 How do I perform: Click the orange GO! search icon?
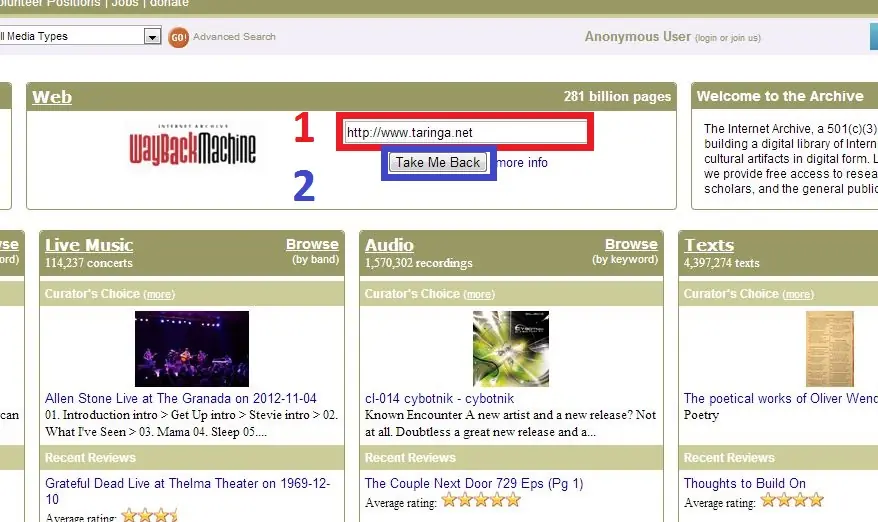pos(178,38)
